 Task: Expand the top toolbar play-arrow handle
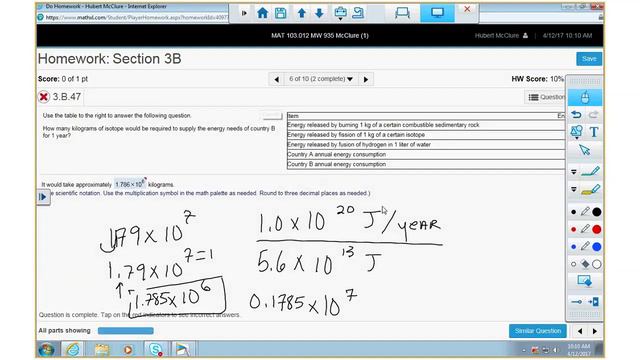click(244, 13)
